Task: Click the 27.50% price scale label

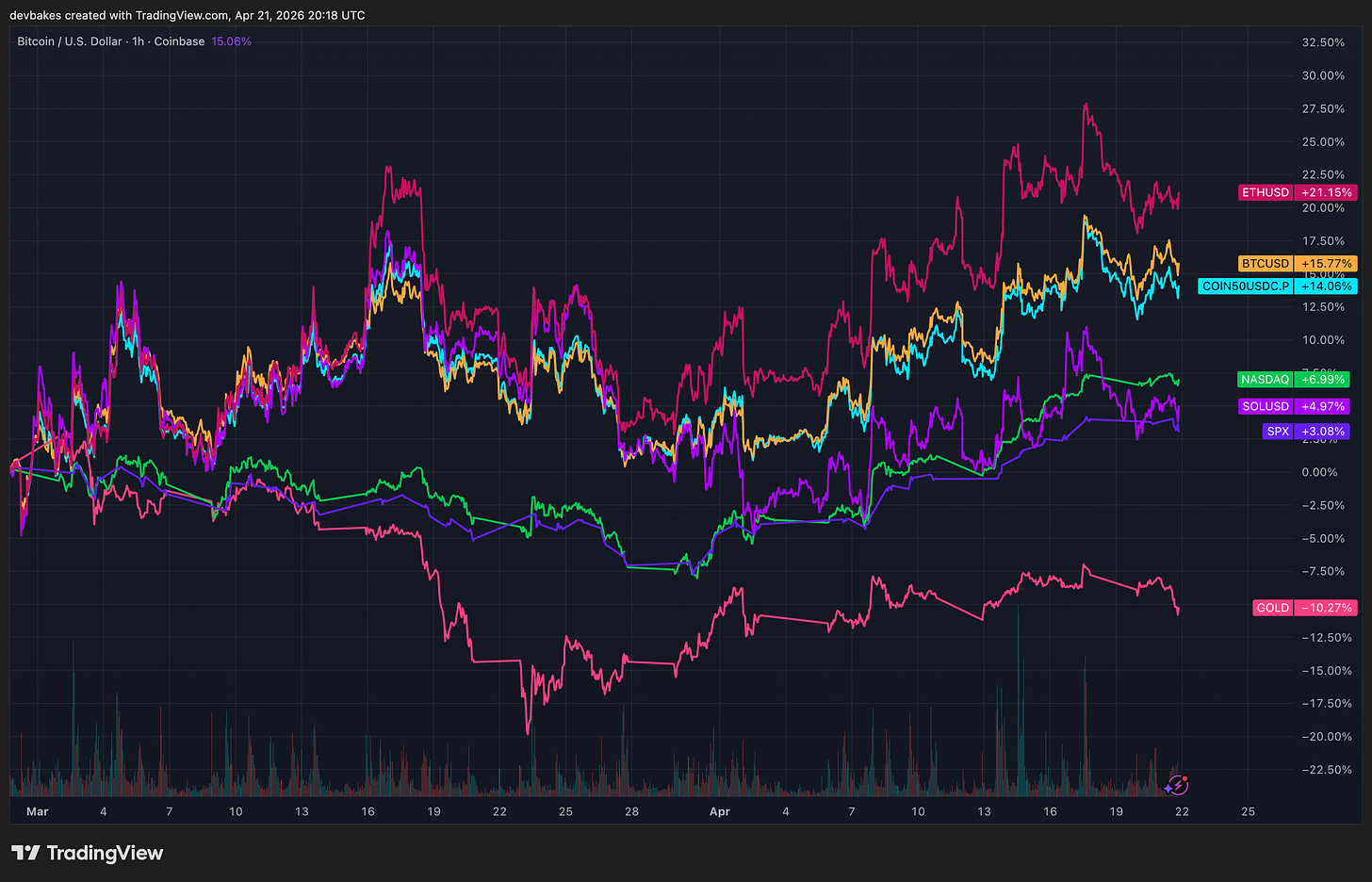Action: pos(1322,108)
